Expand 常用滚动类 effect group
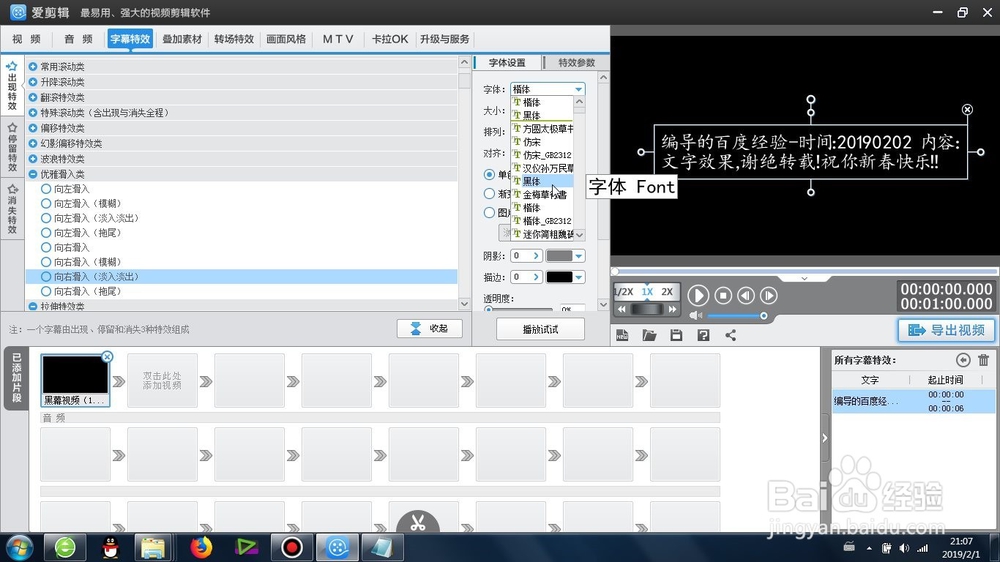Screen dimensions: 1000x562 [x=33, y=66]
